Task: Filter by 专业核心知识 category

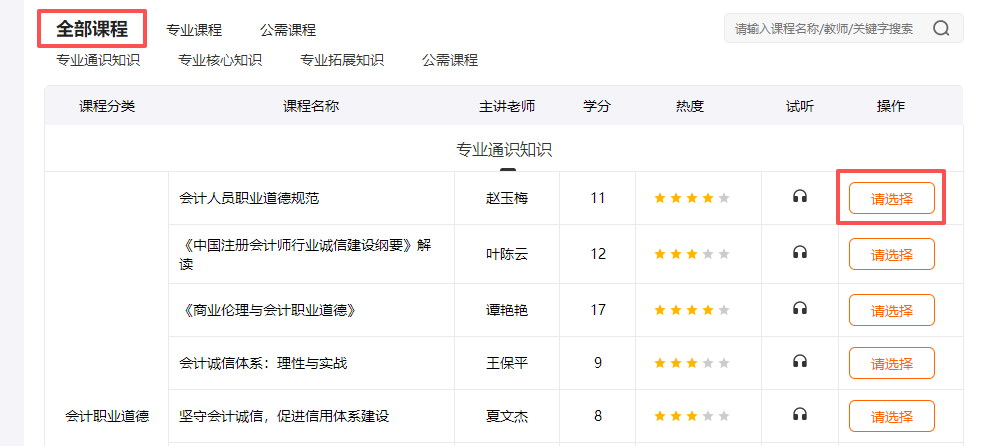Action: pyautogui.click(x=220, y=60)
